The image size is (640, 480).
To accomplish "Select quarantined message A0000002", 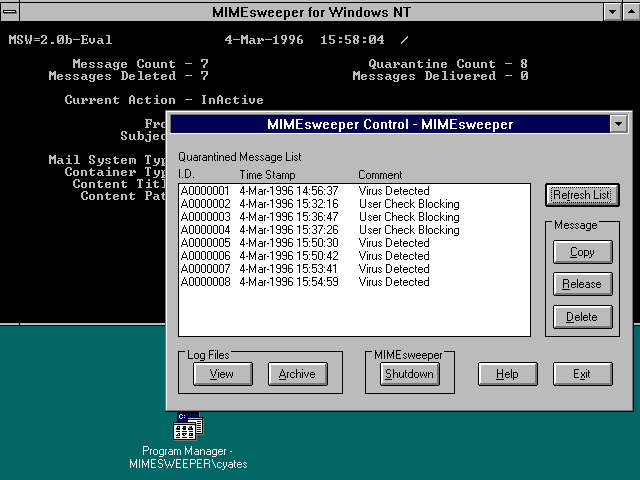I will coord(354,204).
